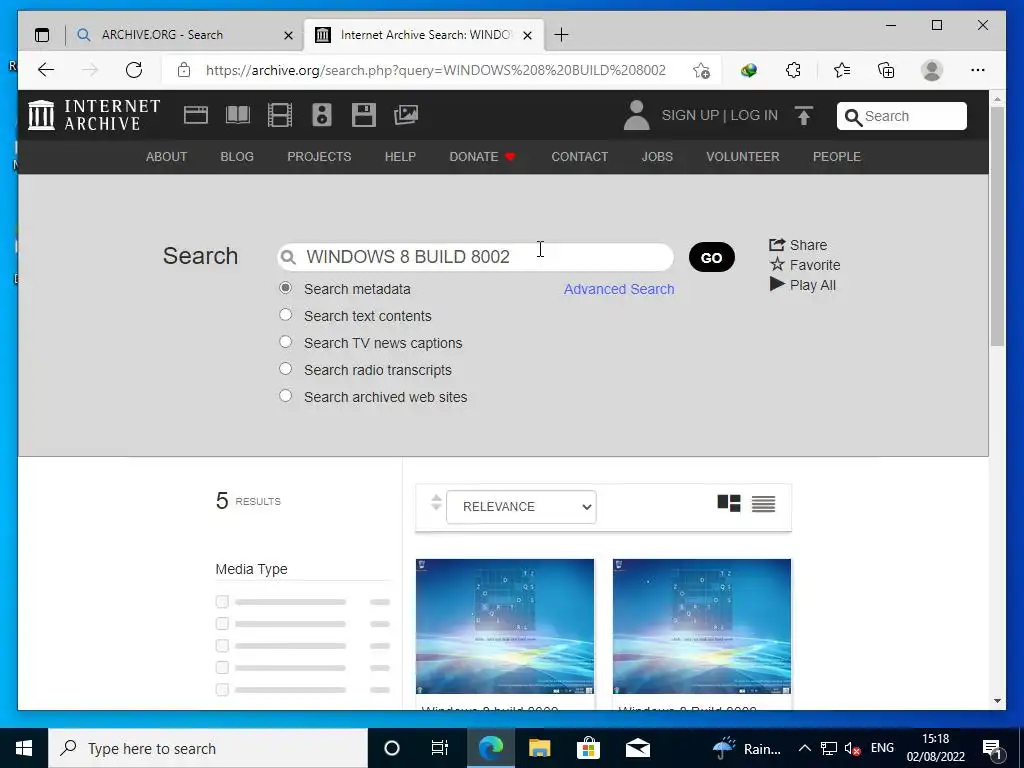Select Search text contents option

tap(285, 315)
